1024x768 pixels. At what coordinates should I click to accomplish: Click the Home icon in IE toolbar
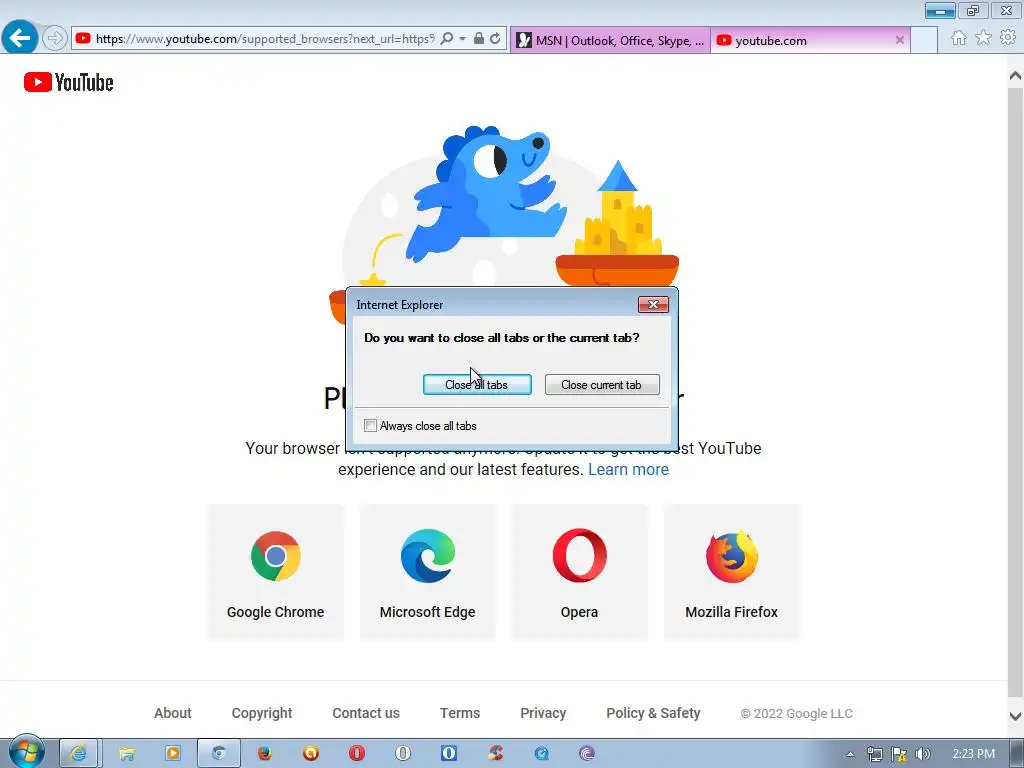coord(958,38)
